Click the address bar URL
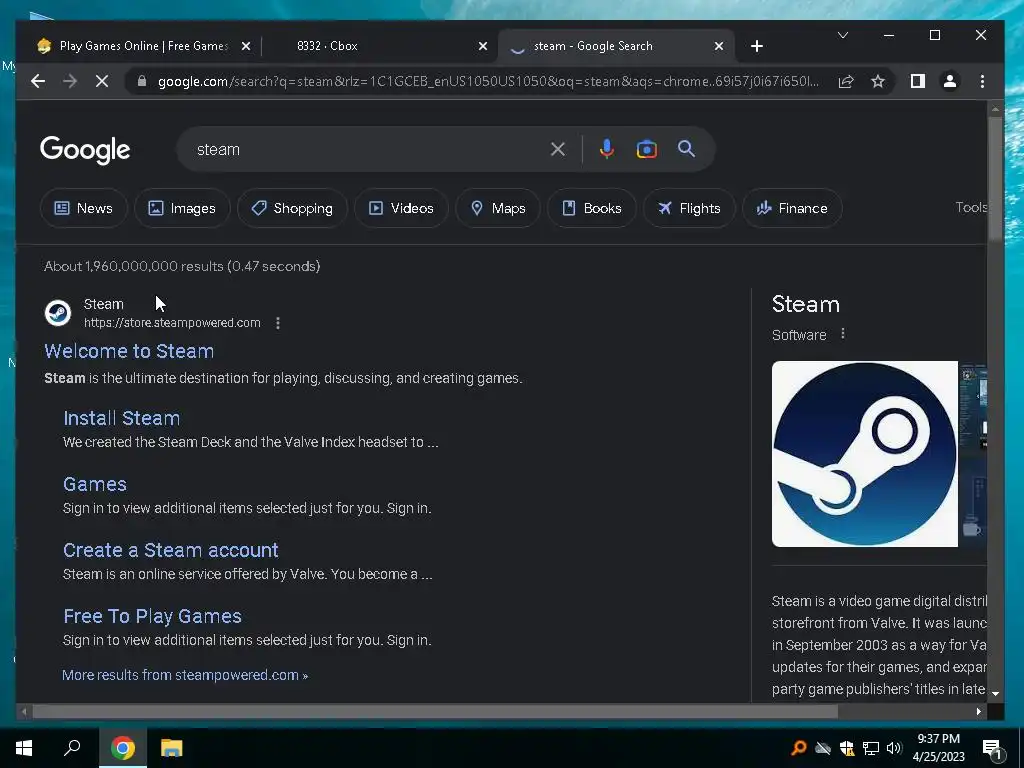Screen dimensions: 1024x768 [487, 81]
